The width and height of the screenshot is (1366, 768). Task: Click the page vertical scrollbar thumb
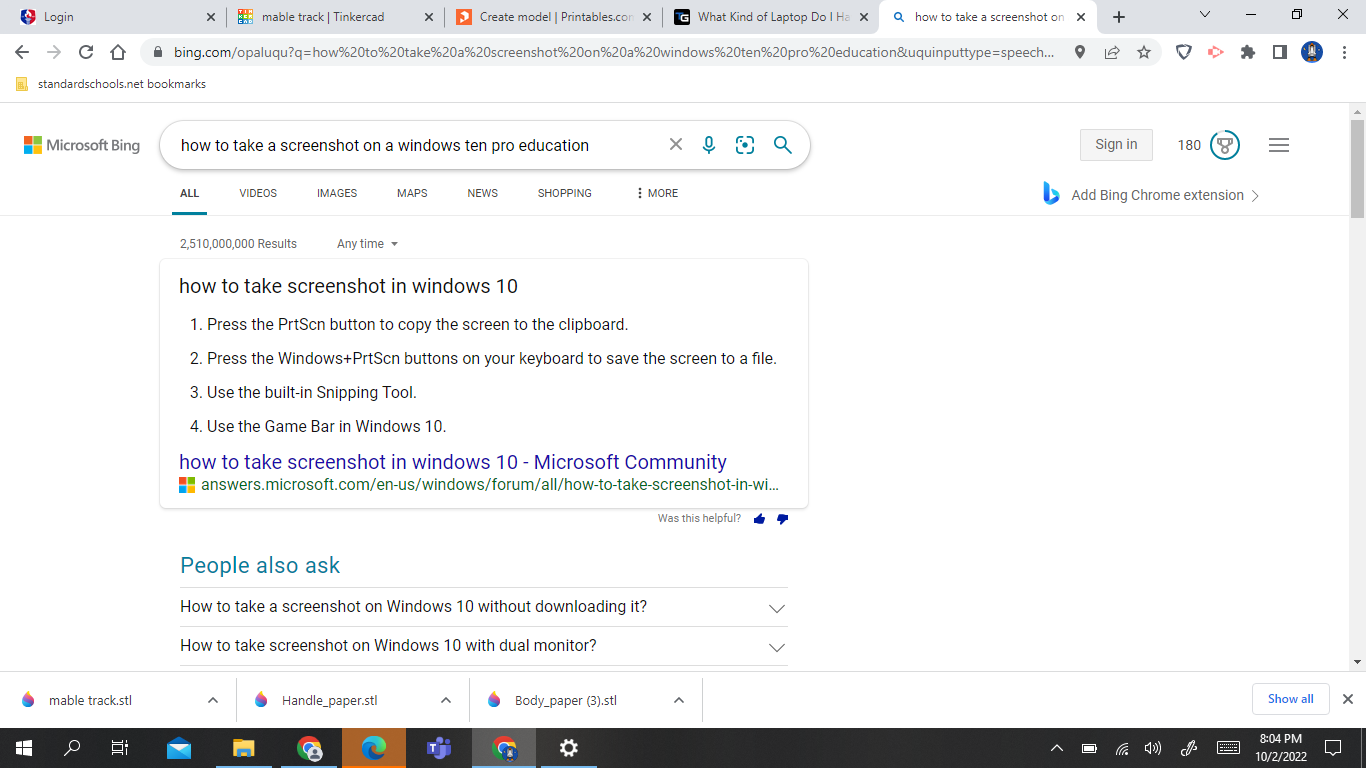pyautogui.click(x=1357, y=168)
